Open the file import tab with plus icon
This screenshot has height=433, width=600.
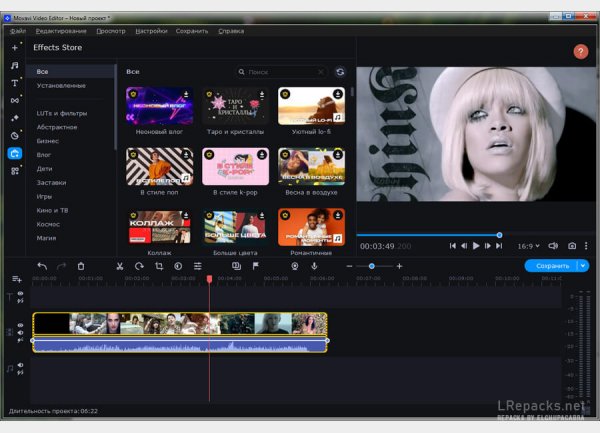tap(15, 48)
